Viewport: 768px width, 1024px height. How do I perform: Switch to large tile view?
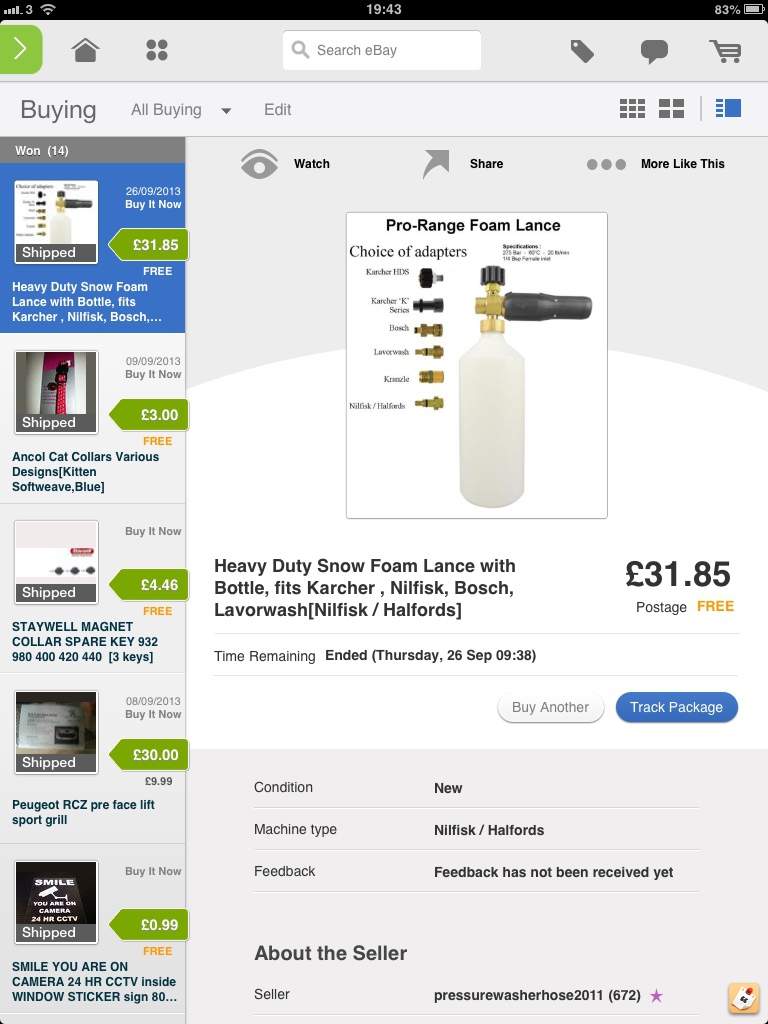(671, 109)
